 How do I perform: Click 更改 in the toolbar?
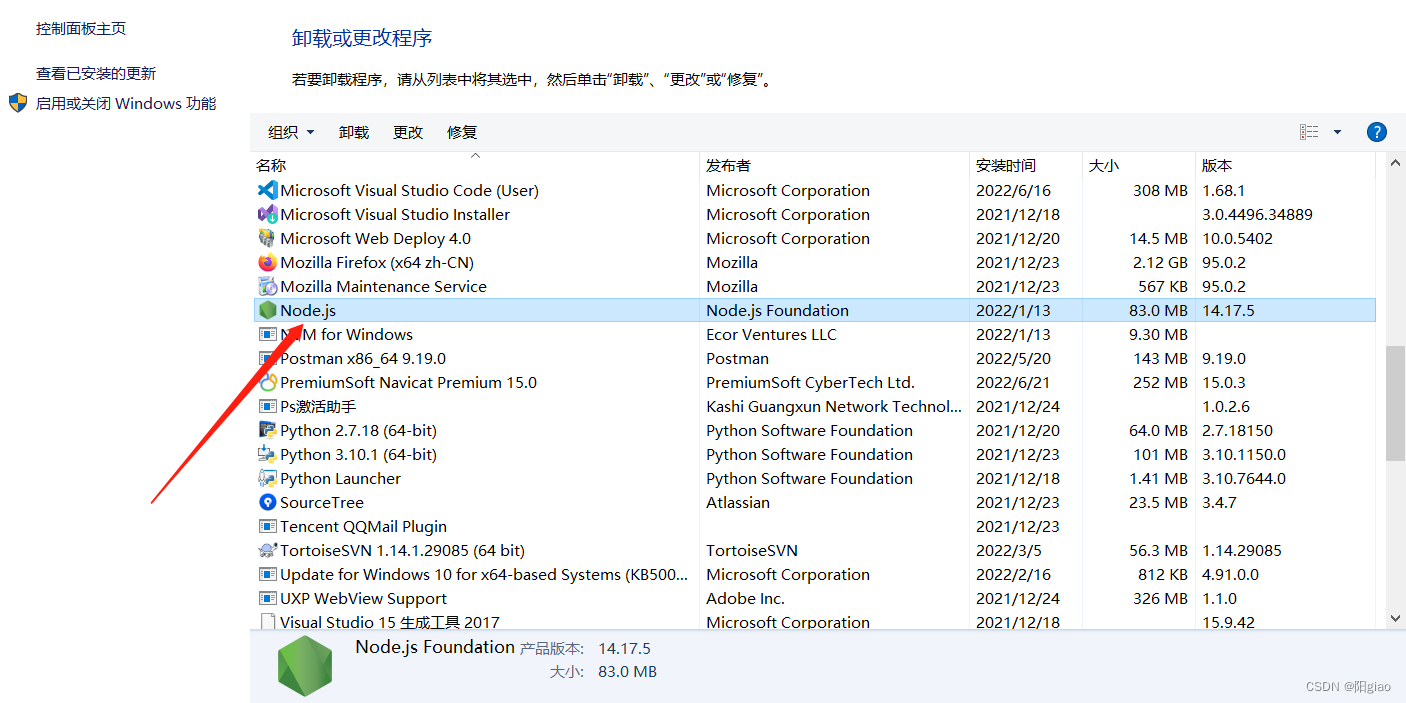coord(408,131)
